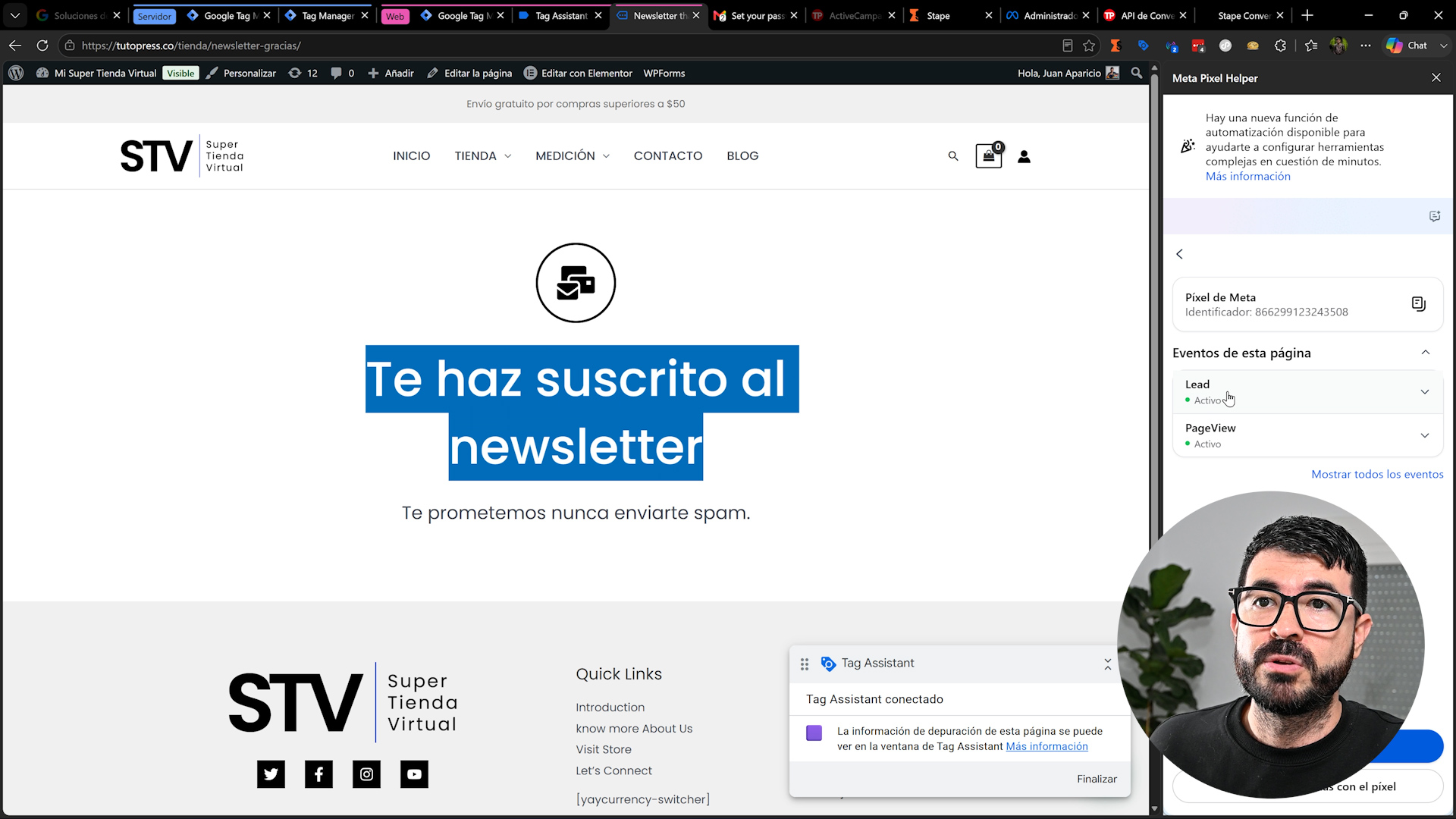Open the 12 pending updates icon
Image resolution: width=1456 pixels, height=819 pixels.
point(303,73)
